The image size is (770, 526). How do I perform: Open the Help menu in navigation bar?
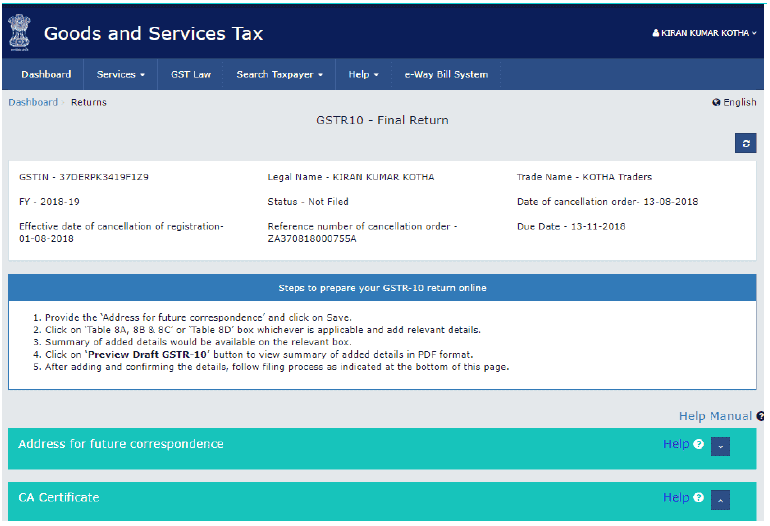tap(363, 75)
